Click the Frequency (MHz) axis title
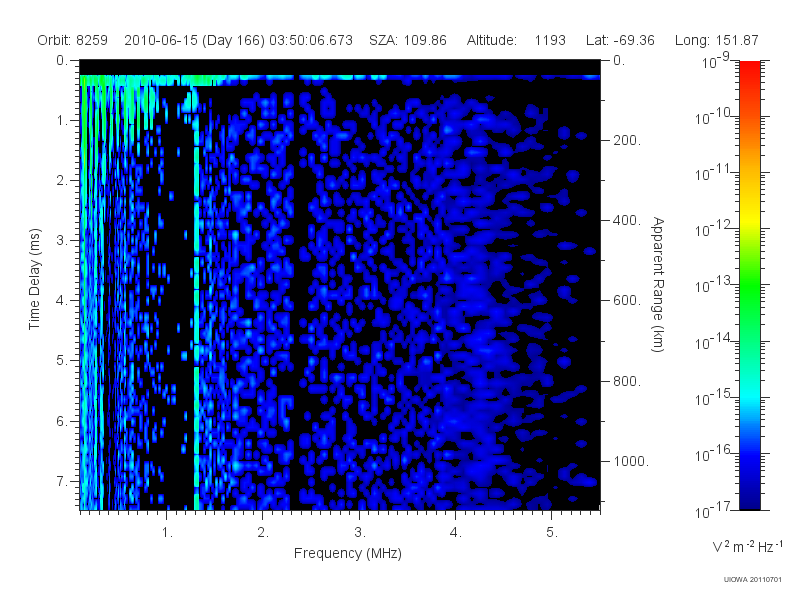 348,554
